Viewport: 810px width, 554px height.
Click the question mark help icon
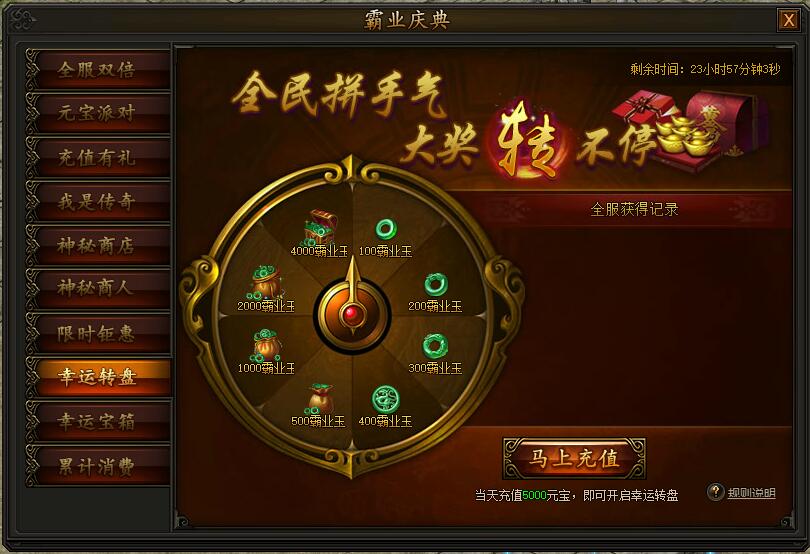pyautogui.click(x=715, y=491)
